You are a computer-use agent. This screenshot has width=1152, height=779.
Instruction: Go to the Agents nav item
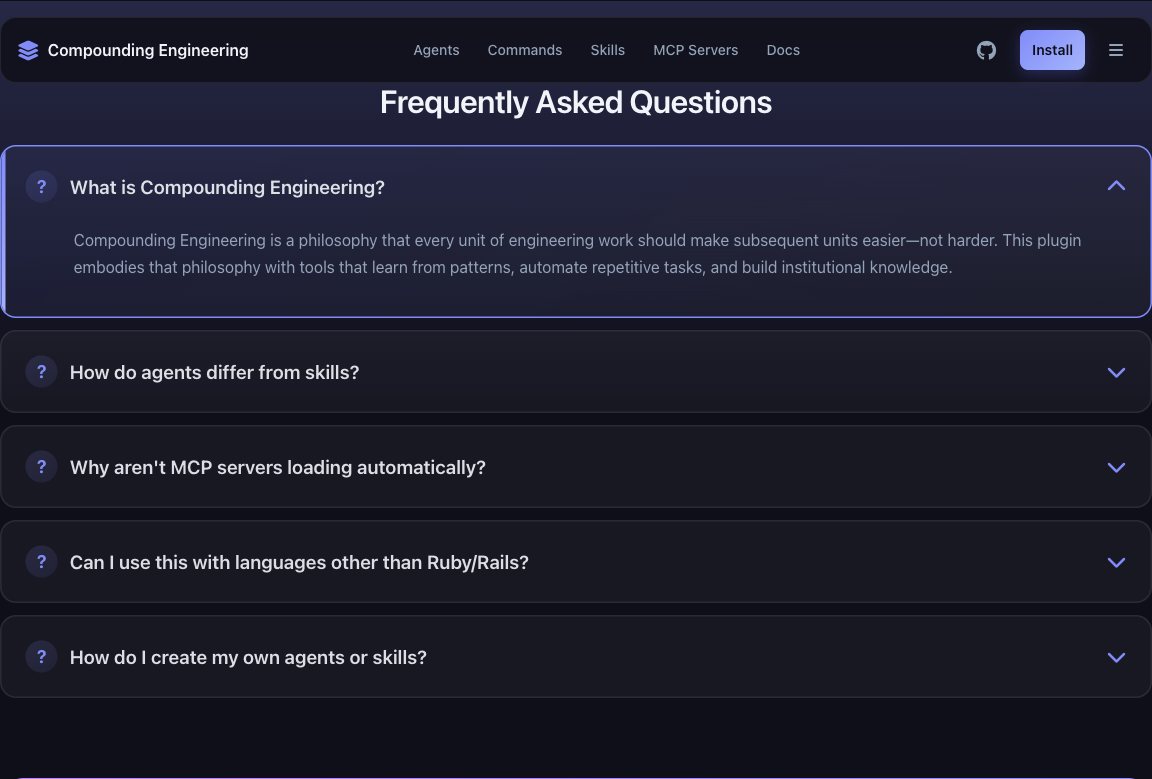coord(436,50)
